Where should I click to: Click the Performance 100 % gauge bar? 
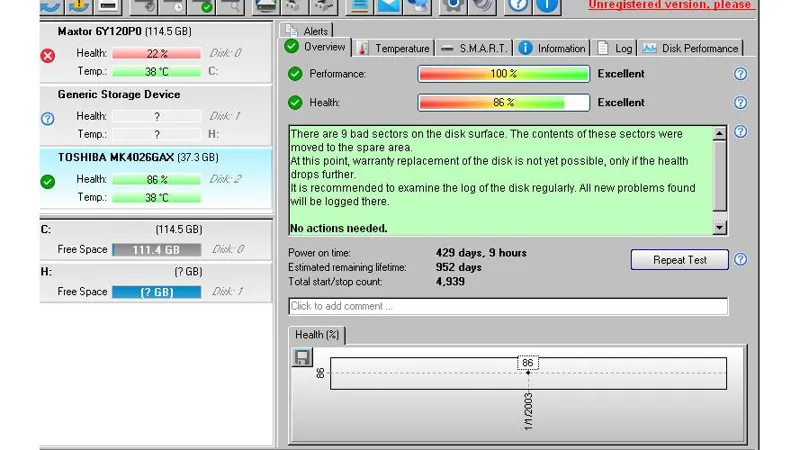point(504,74)
